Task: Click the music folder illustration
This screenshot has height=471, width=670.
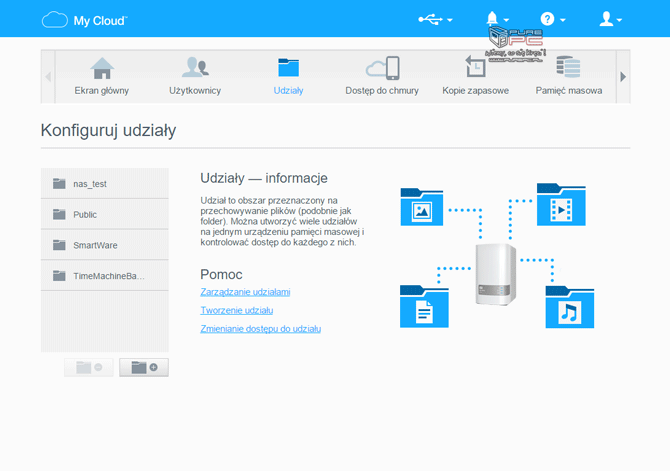Action: click(570, 307)
